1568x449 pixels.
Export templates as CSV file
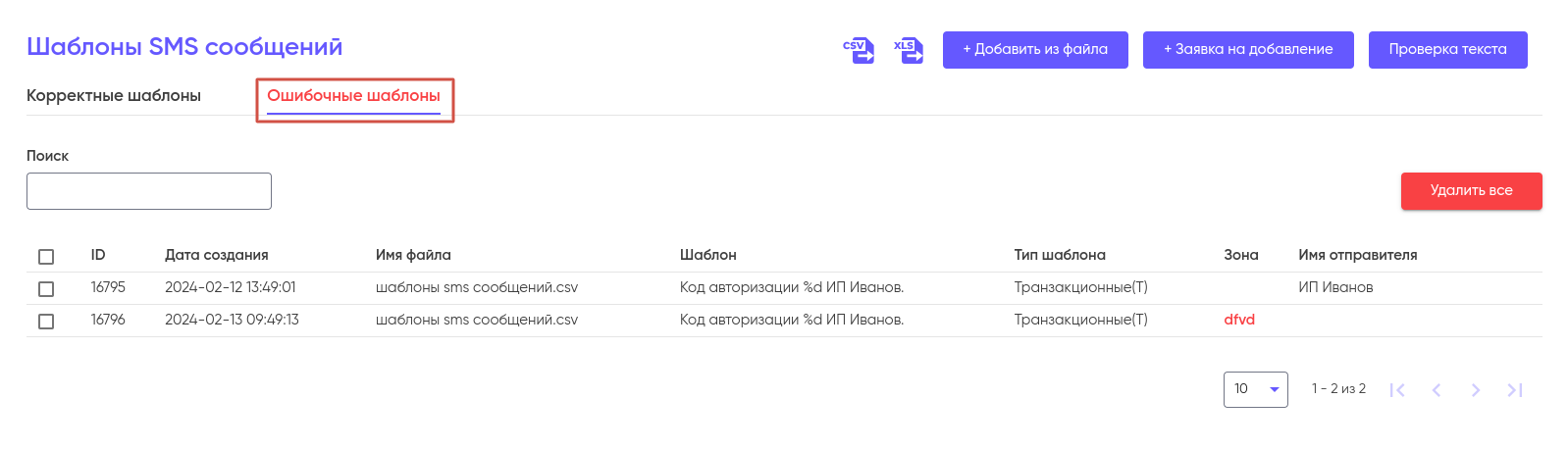click(859, 50)
